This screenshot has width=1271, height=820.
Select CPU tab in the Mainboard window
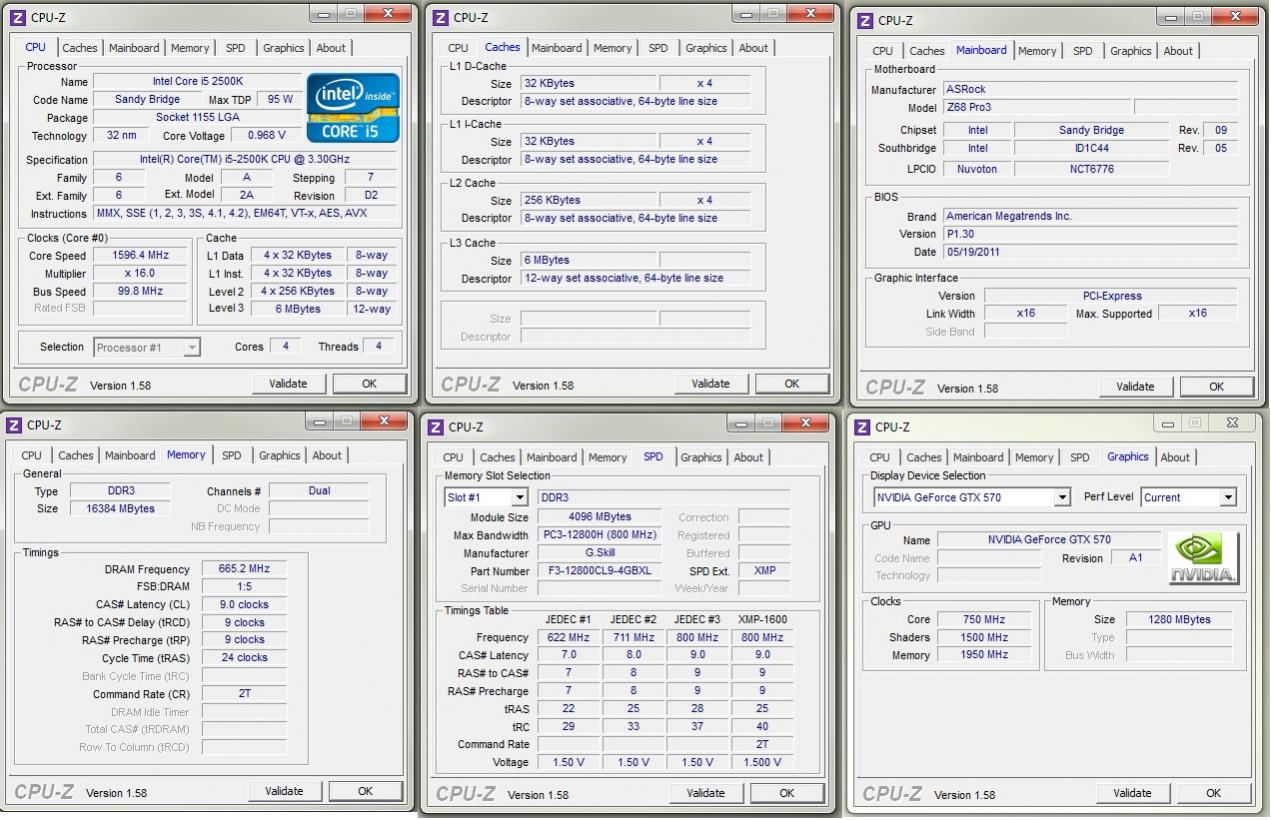coord(882,51)
